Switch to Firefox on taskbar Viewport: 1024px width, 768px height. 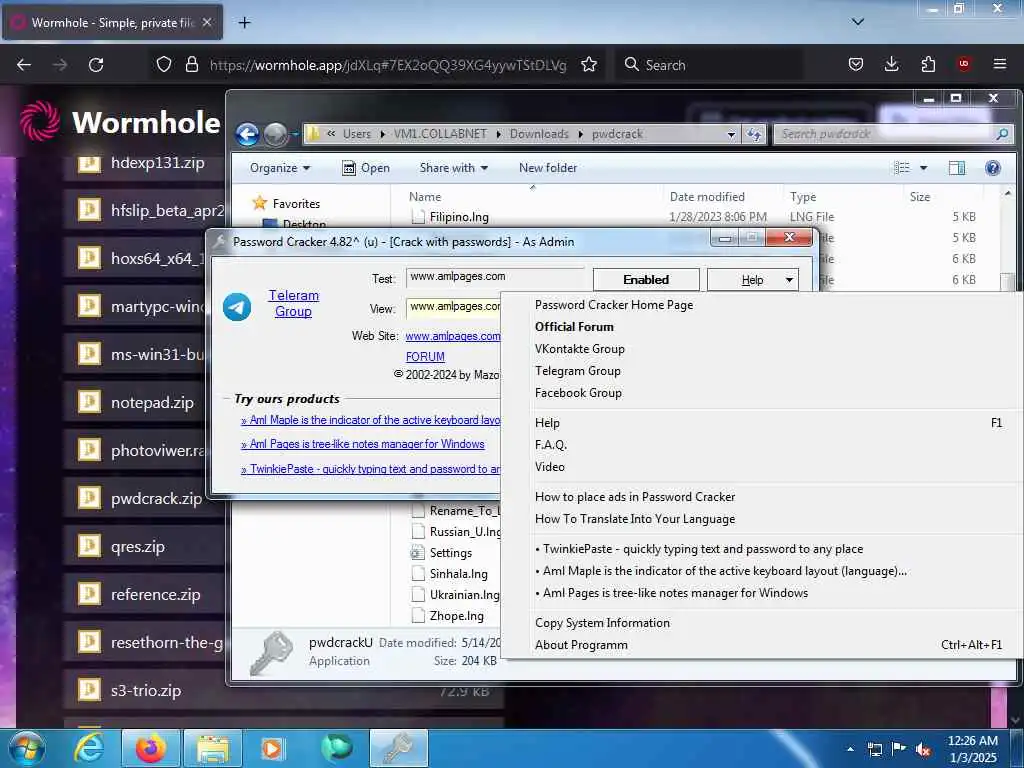(x=150, y=748)
